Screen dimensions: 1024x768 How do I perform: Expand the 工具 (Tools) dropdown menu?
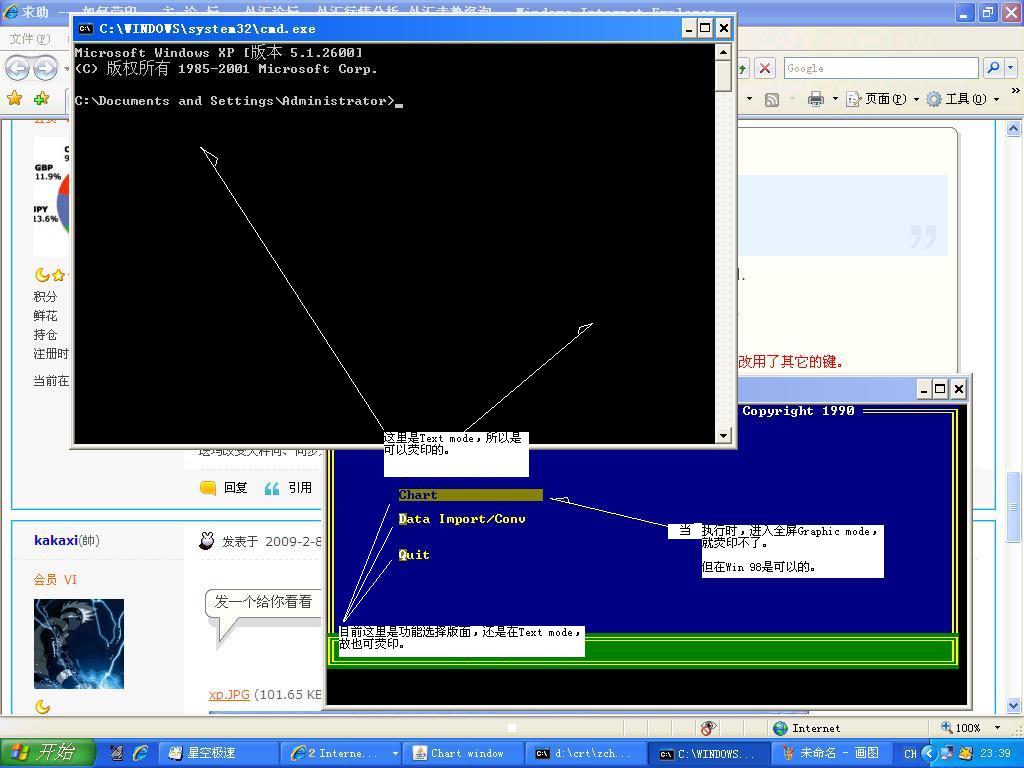(962, 99)
